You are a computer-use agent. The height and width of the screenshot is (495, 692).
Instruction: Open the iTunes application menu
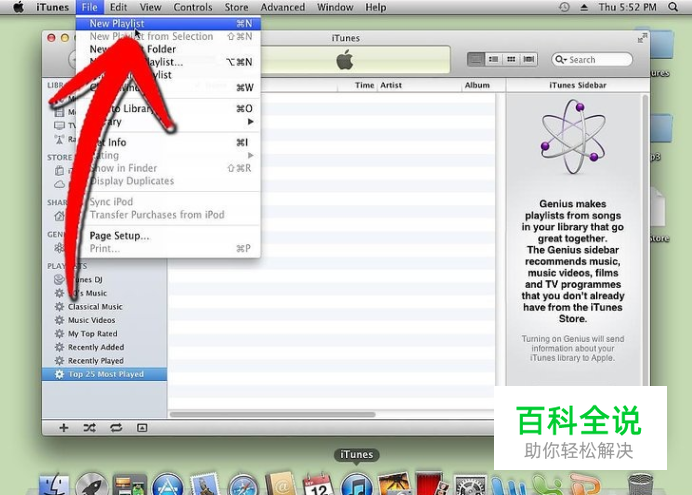(x=53, y=7)
